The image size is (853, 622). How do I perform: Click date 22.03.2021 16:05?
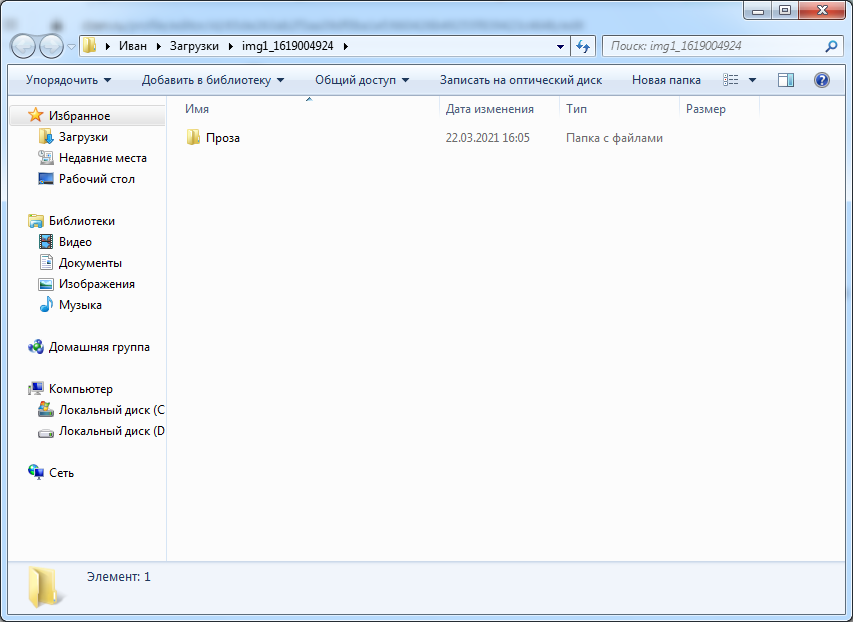487,138
